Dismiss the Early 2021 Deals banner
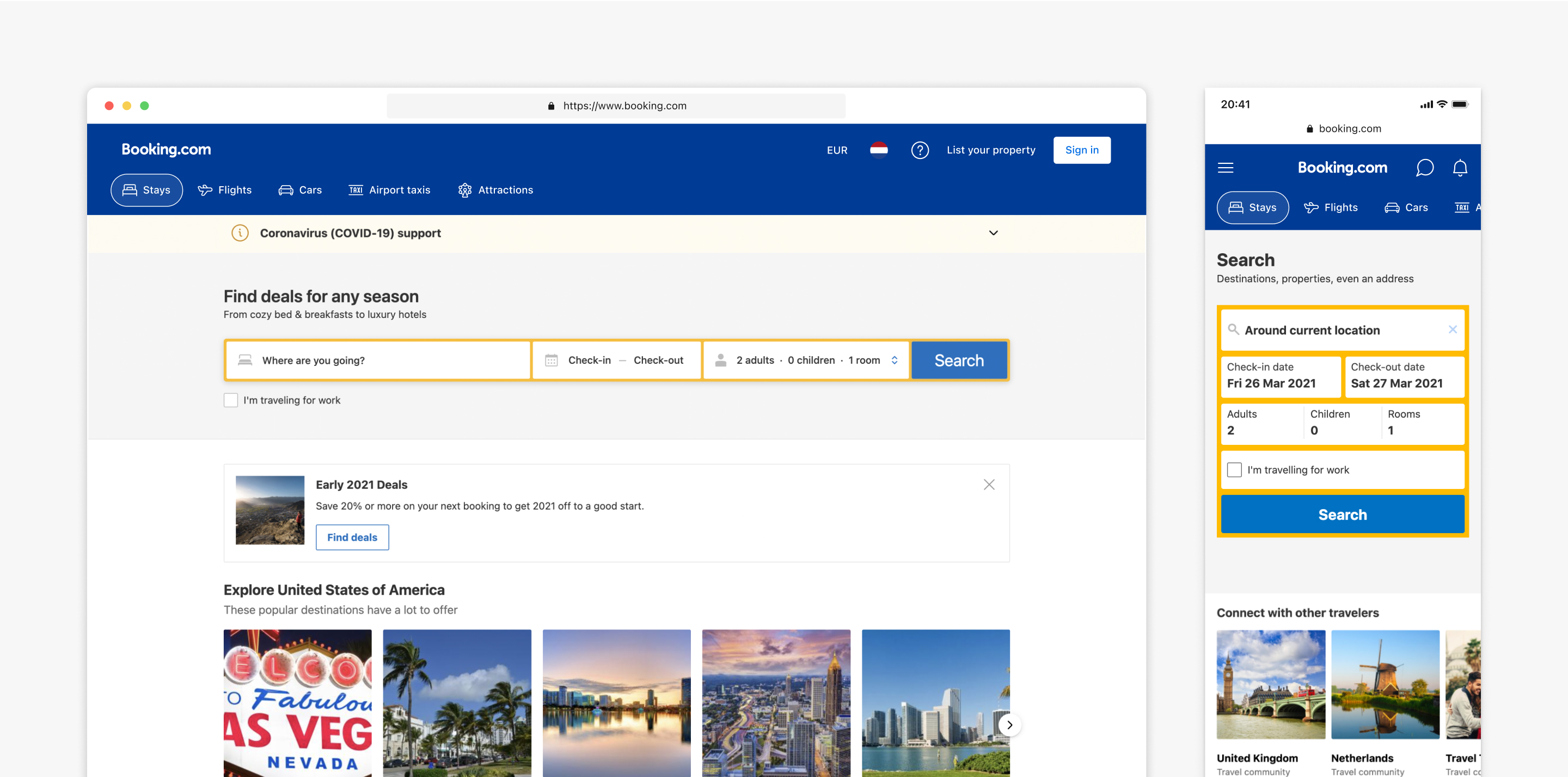1568x777 pixels. click(x=989, y=485)
